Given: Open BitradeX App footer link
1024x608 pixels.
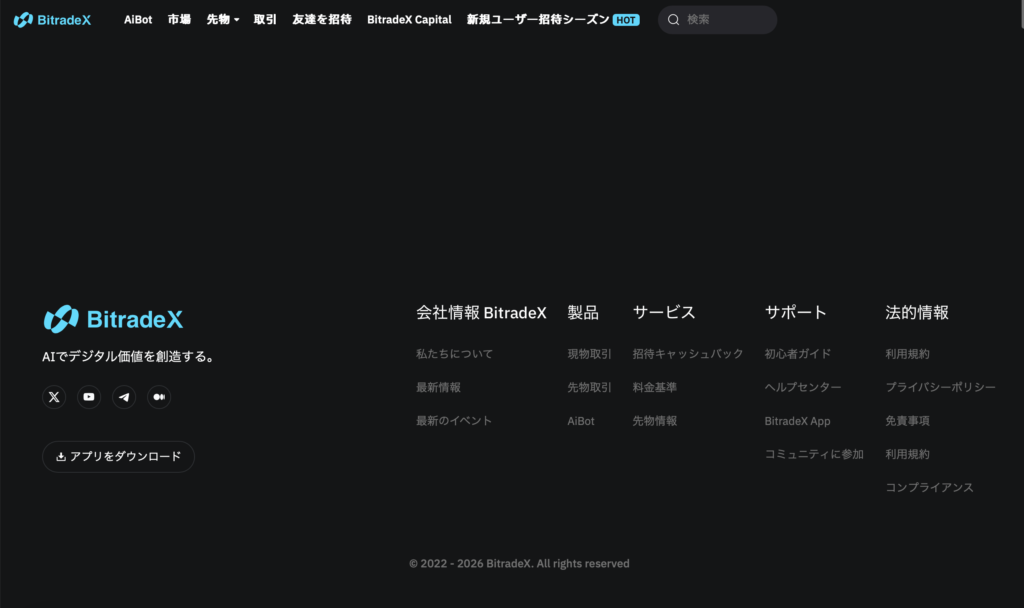Looking at the screenshot, I should (797, 421).
